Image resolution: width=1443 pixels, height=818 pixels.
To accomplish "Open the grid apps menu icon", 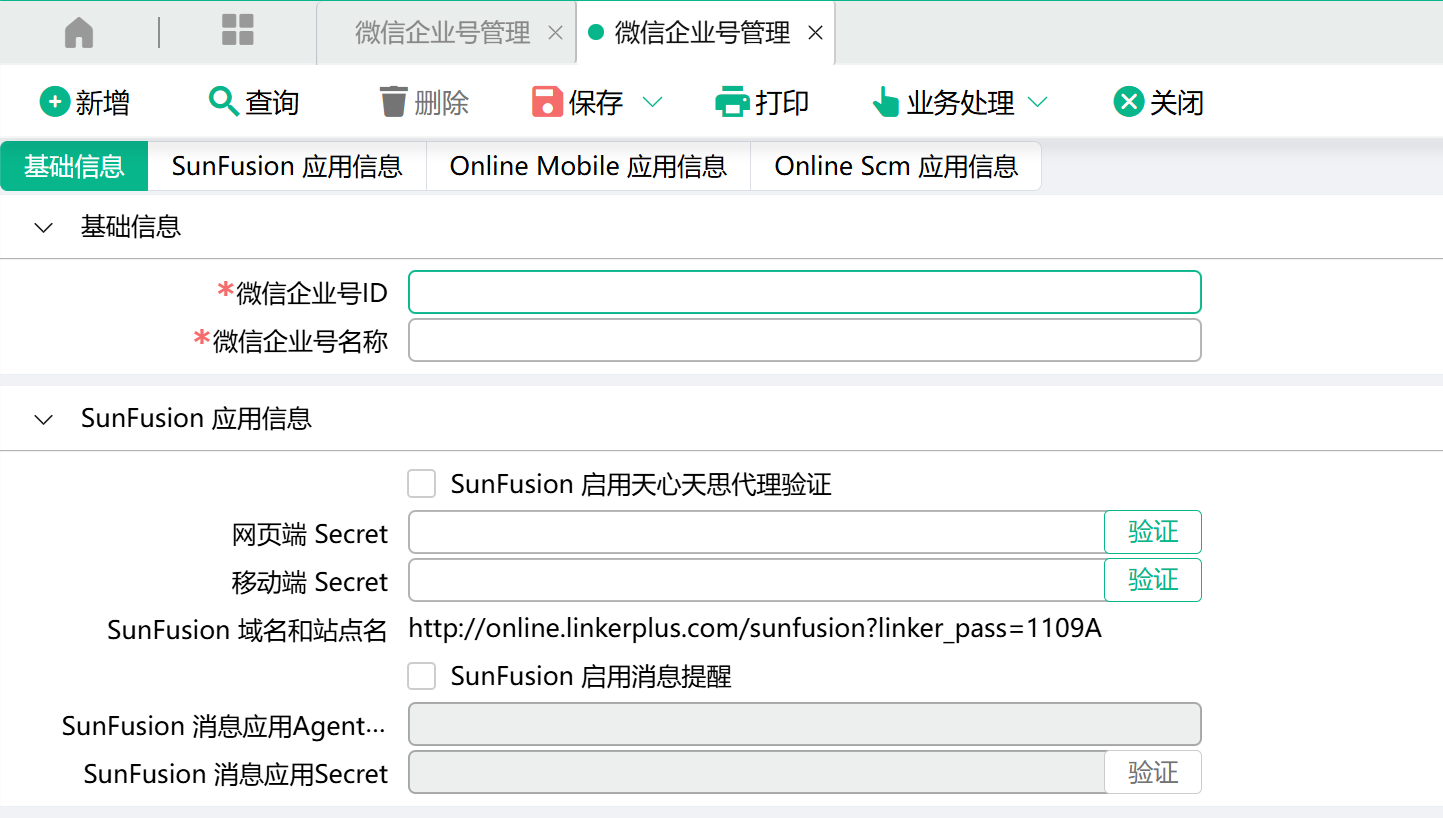I will point(237,31).
